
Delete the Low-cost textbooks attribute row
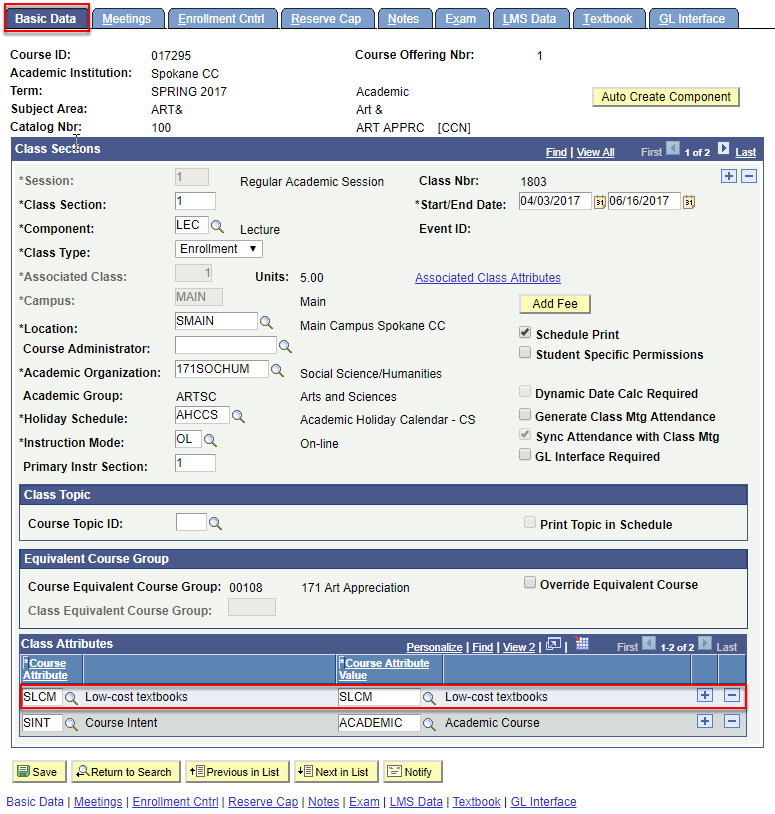pyautogui.click(x=732, y=695)
